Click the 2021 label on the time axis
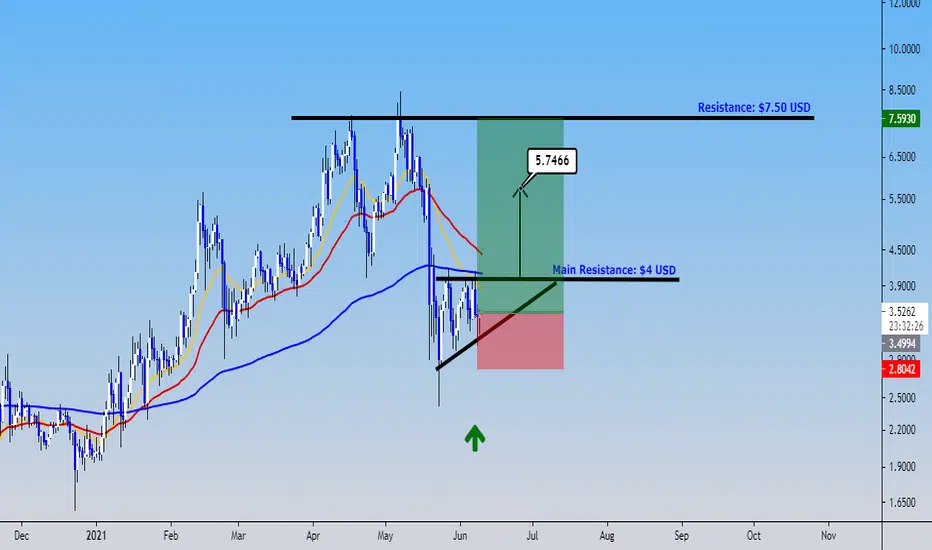932x550 pixels. (96, 536)
